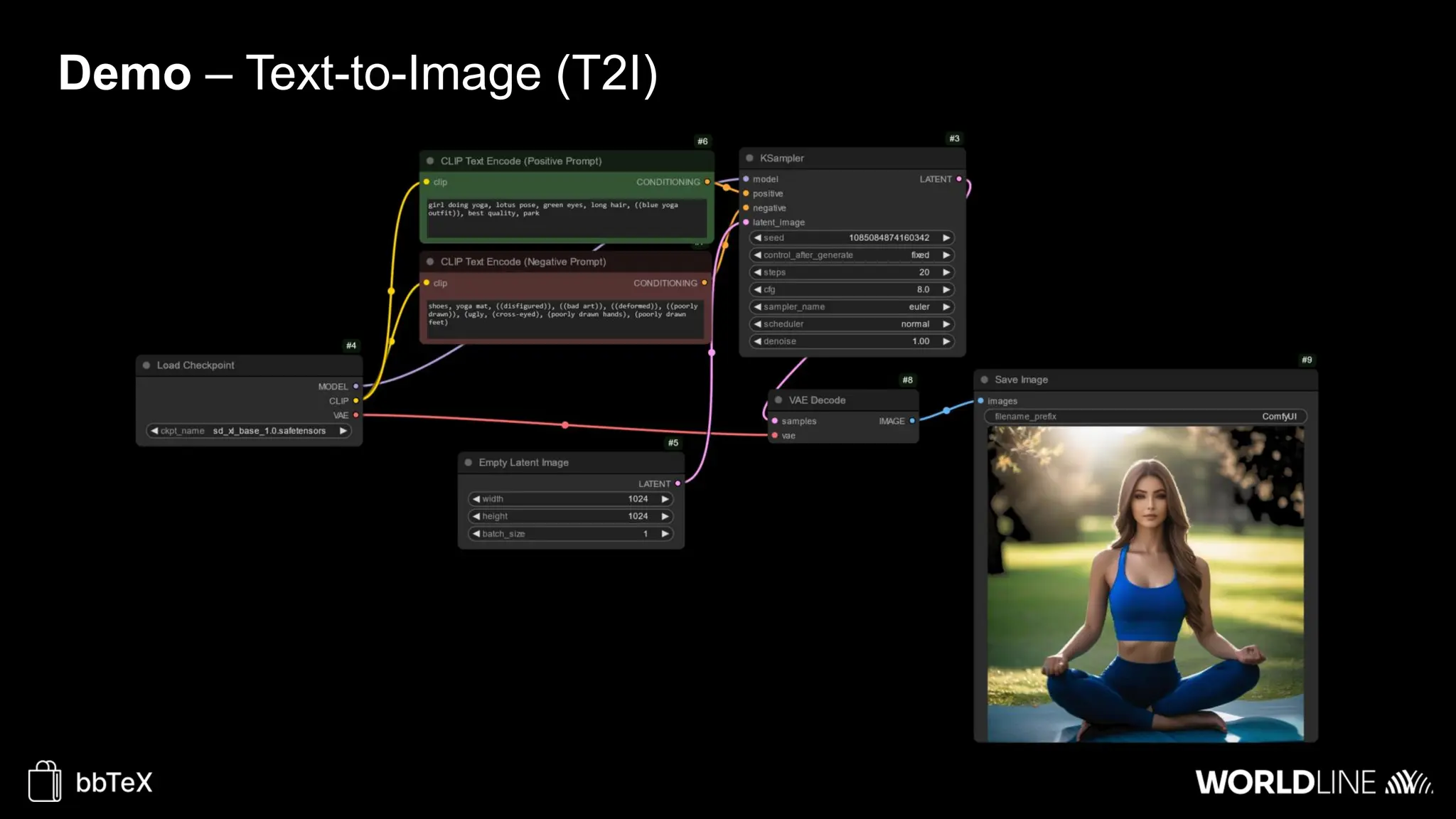Click CONDITIONING output dot of the positive prompt

pos(707,182)
